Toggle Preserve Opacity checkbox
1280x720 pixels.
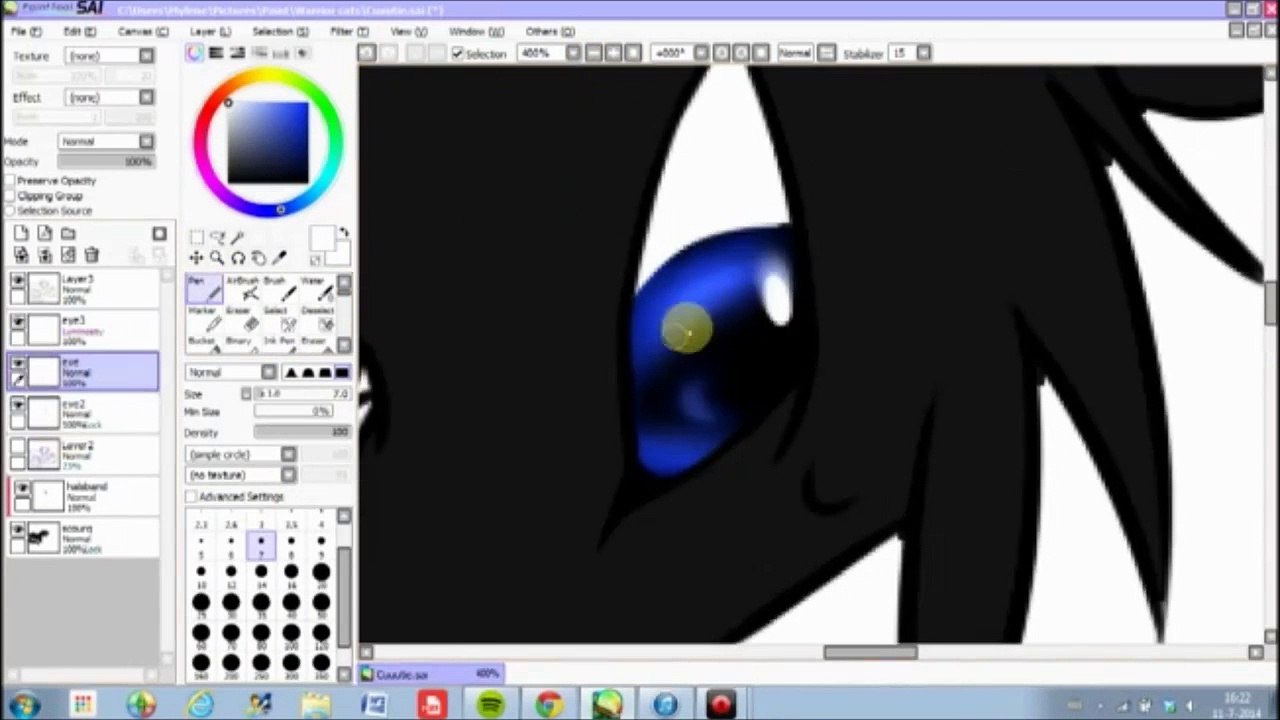tap(10, 181)
